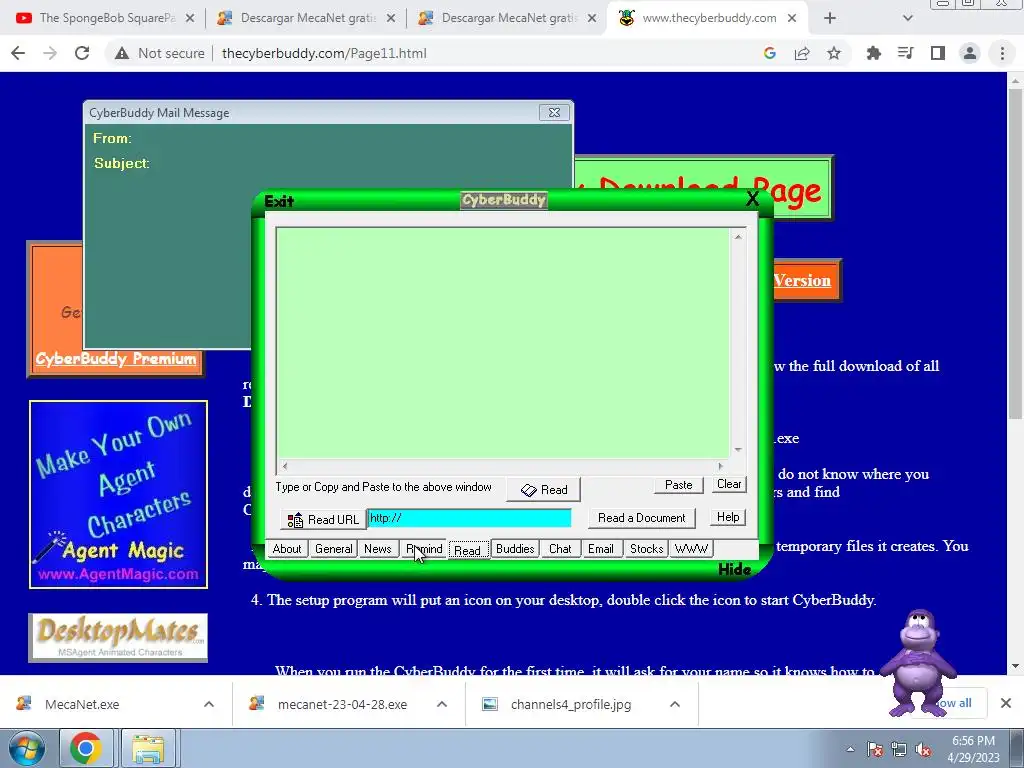Open the Remind tab
The width and height of the screenshot is (1024, 768).
tap(424, 549)
